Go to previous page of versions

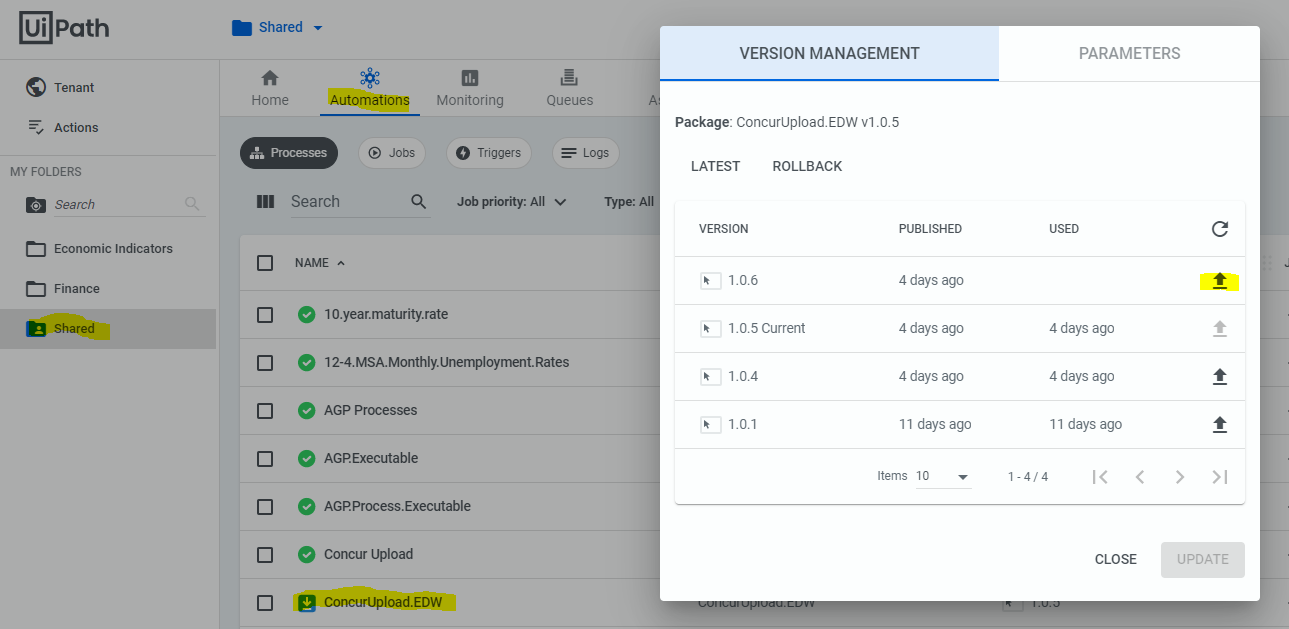tap(1140, 477)
